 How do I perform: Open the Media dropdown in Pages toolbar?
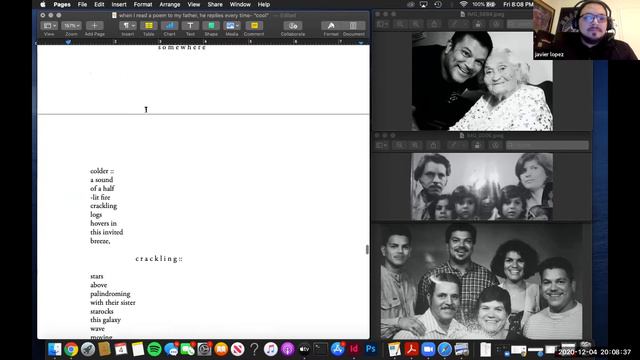tap(232, 26)
